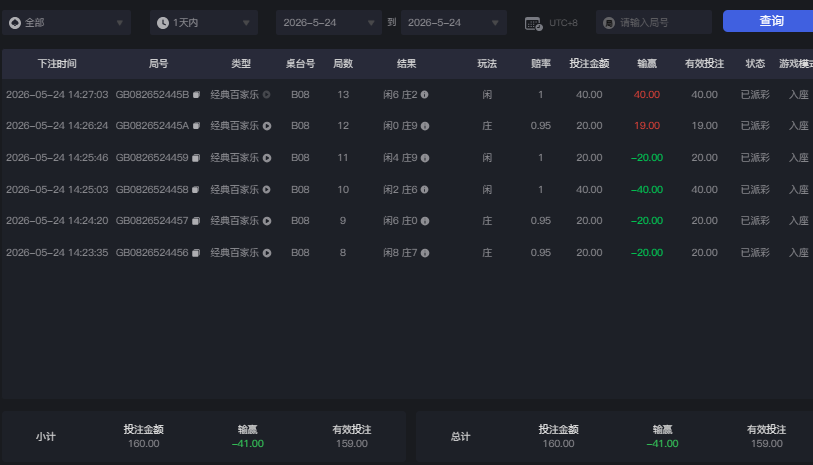This screenshot has width=813, height=465.
Task: Copy round number GB0826524458
Action: [x=196, y=190]
